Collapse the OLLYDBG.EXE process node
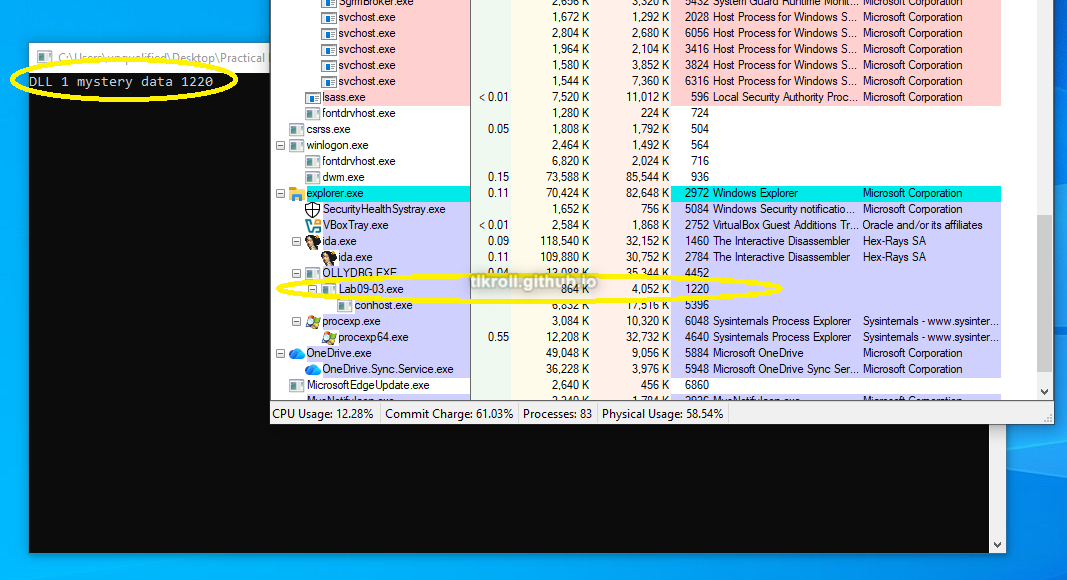 pos(297,273)
